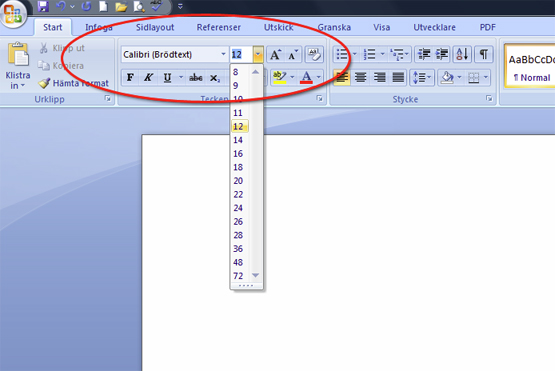
Task: Apply the yellow text highlight color
Action: pyautogui.click(x=280, y=77)
